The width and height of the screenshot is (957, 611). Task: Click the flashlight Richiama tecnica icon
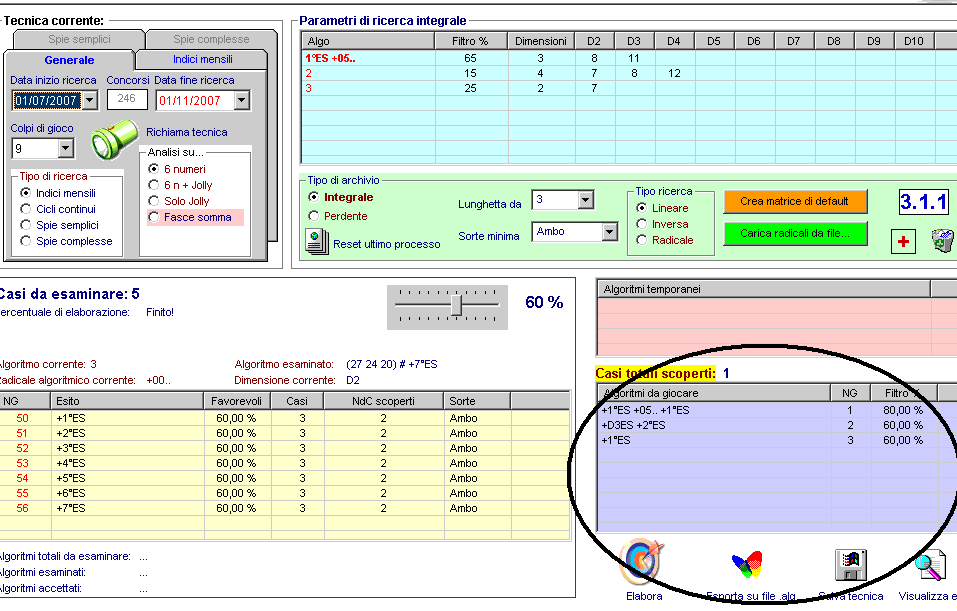click(114, 139)
